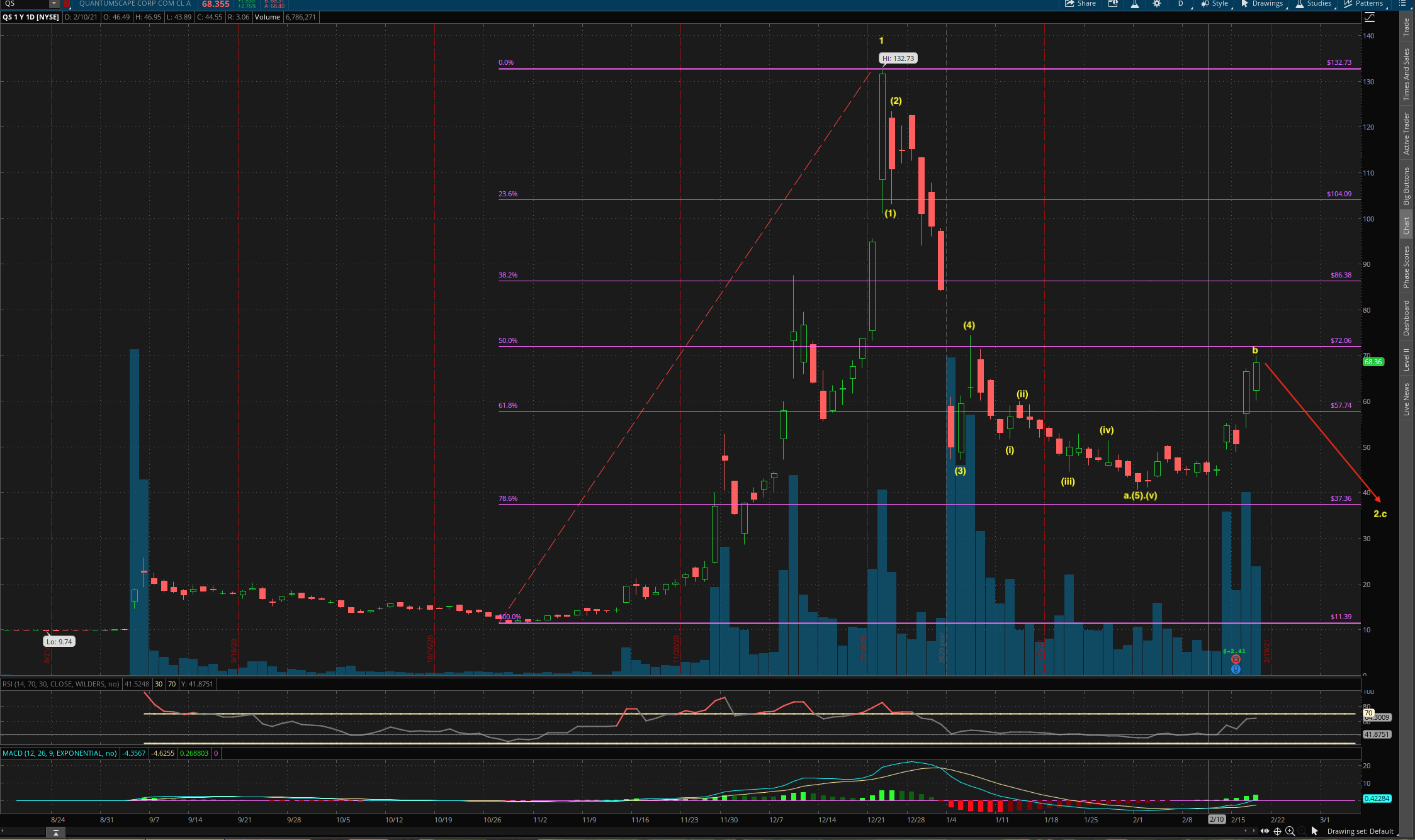Open the QS symbol dropdown arrow
The height and width of the screenshot is (840, 1415).
(x=54, y=4)
